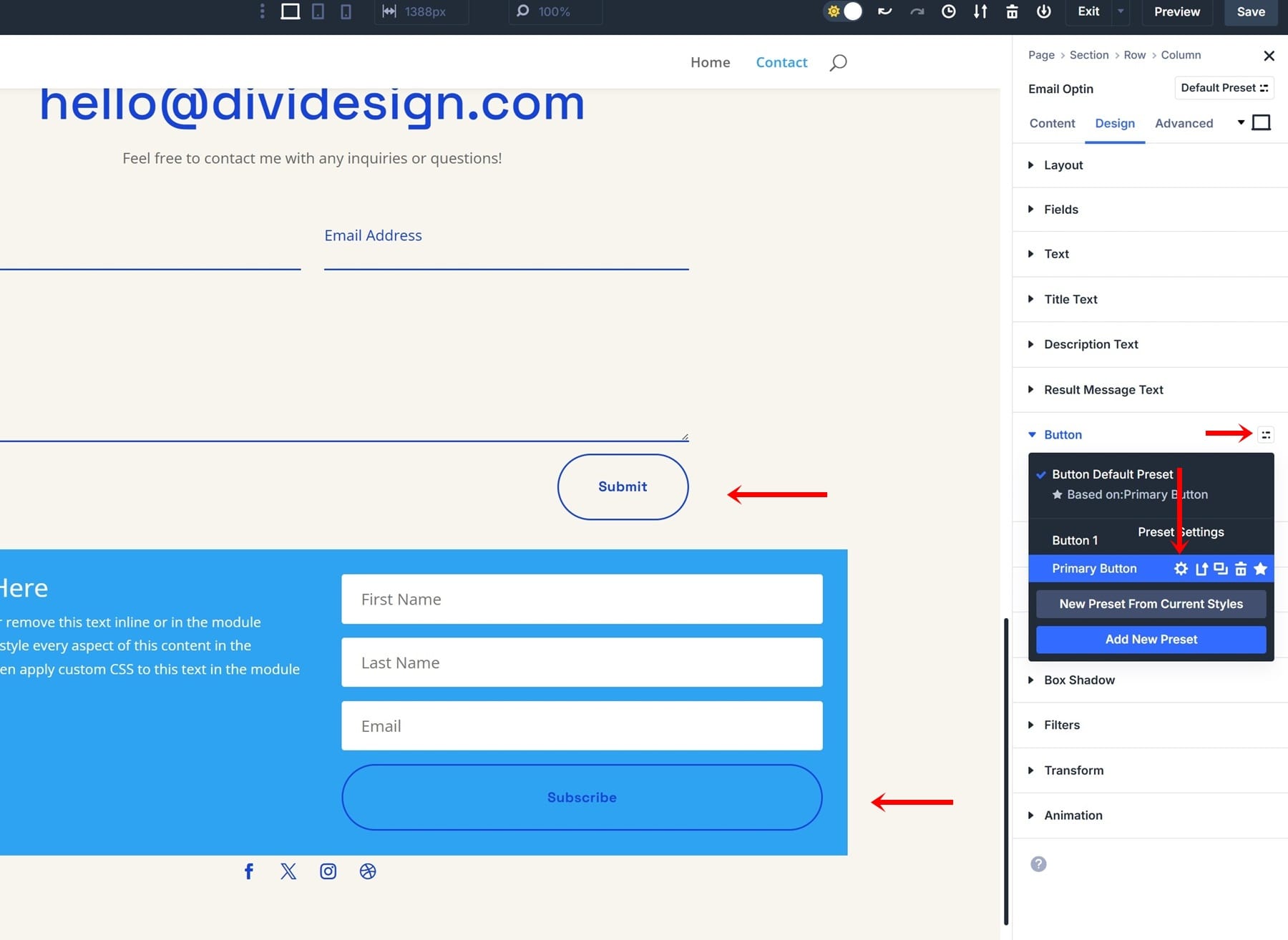Close the Email Optin settings panel
This screenshot has height=940, width=1288.
pos(1269,56)
